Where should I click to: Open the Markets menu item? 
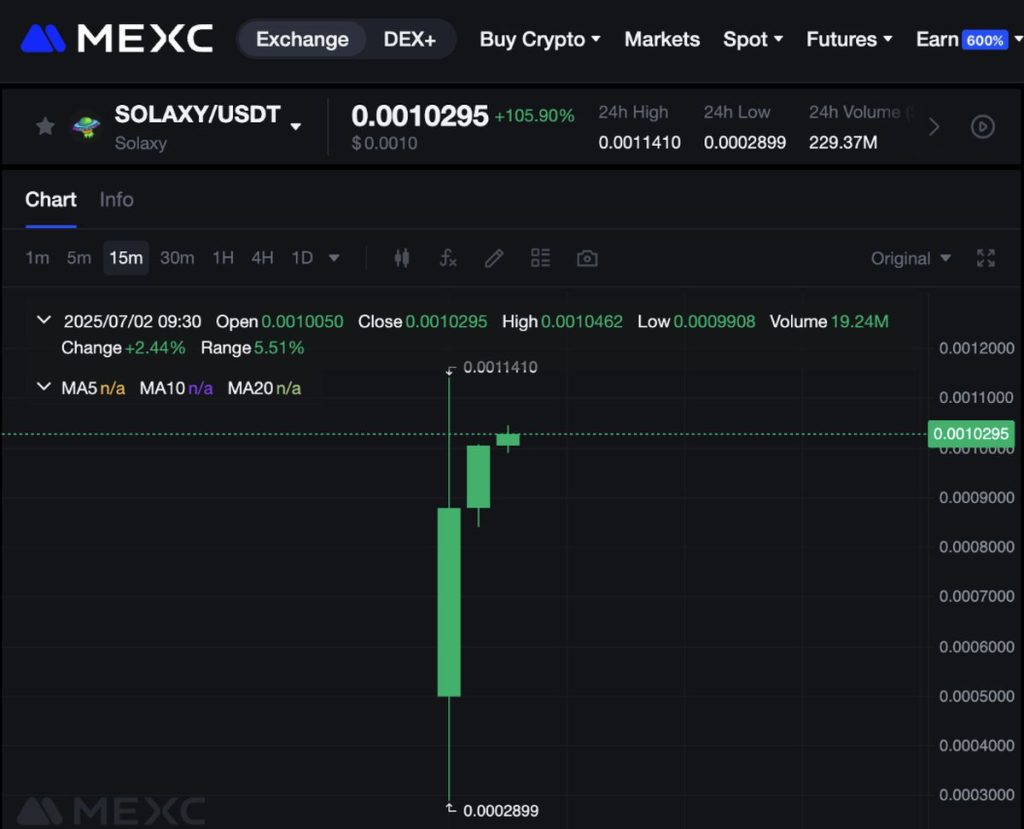tap(662, 39)
